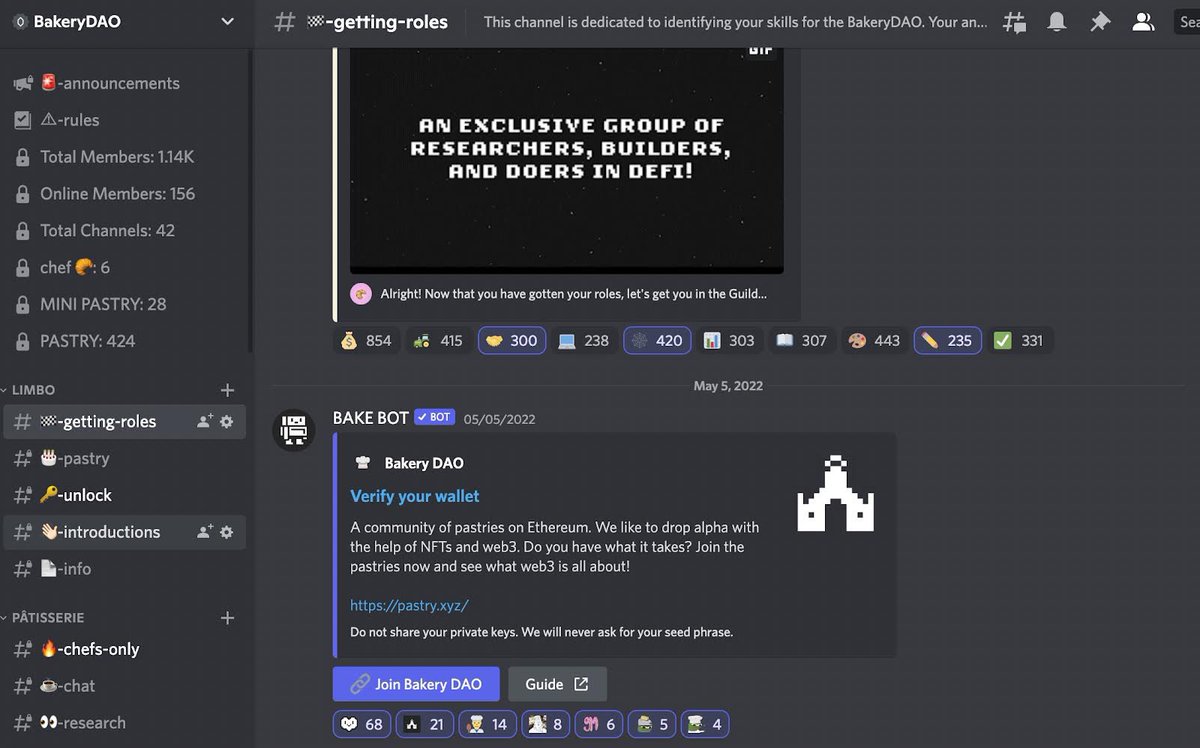Click the channel list scrollbar
The height and width of the screenshot is (748, 1200).
249,200
